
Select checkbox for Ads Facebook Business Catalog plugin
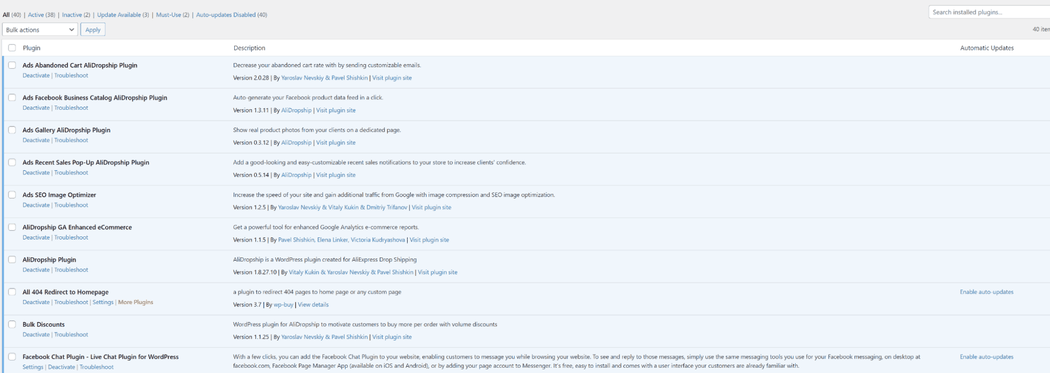click(12, 97)
